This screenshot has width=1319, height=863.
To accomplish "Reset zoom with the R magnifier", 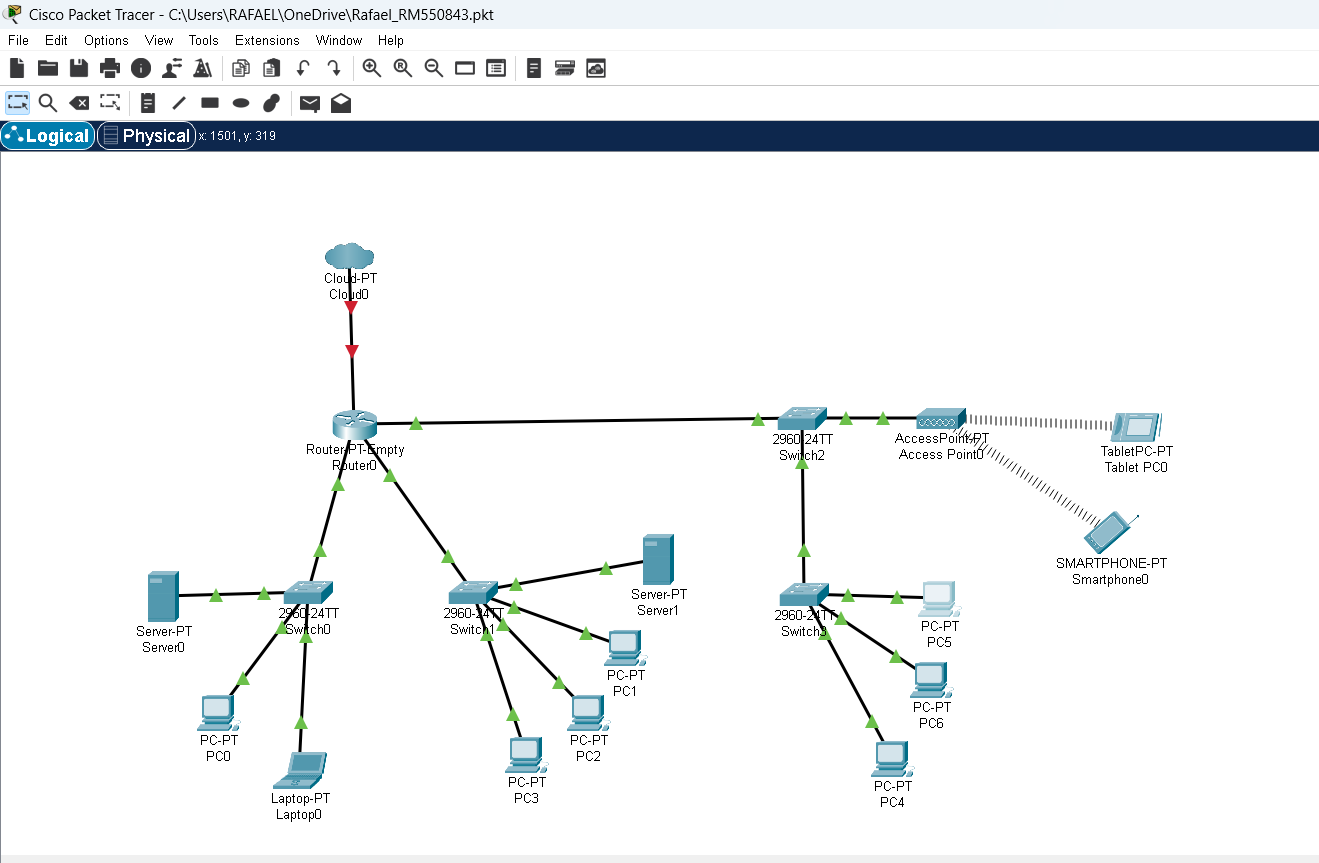I will tap(403, 68).
